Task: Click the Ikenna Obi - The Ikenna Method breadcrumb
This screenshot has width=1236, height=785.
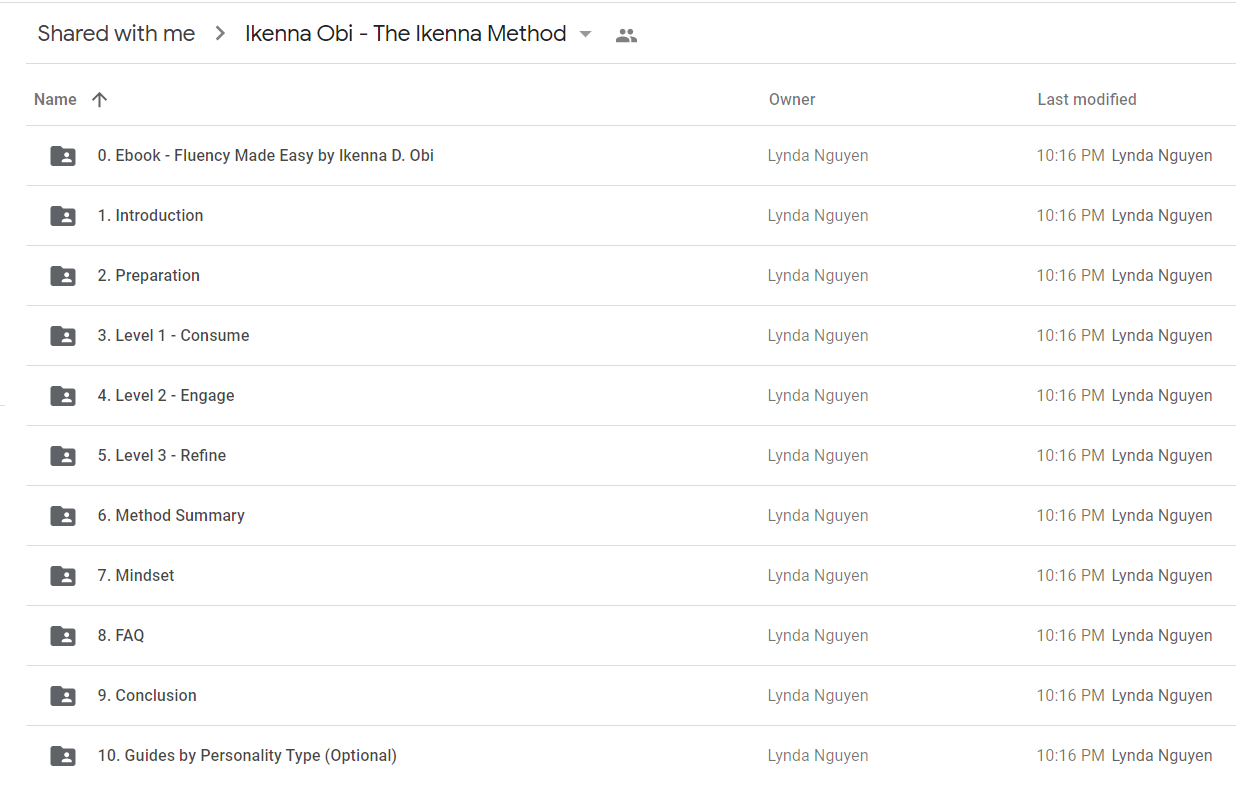Action: tap(406, 33)
